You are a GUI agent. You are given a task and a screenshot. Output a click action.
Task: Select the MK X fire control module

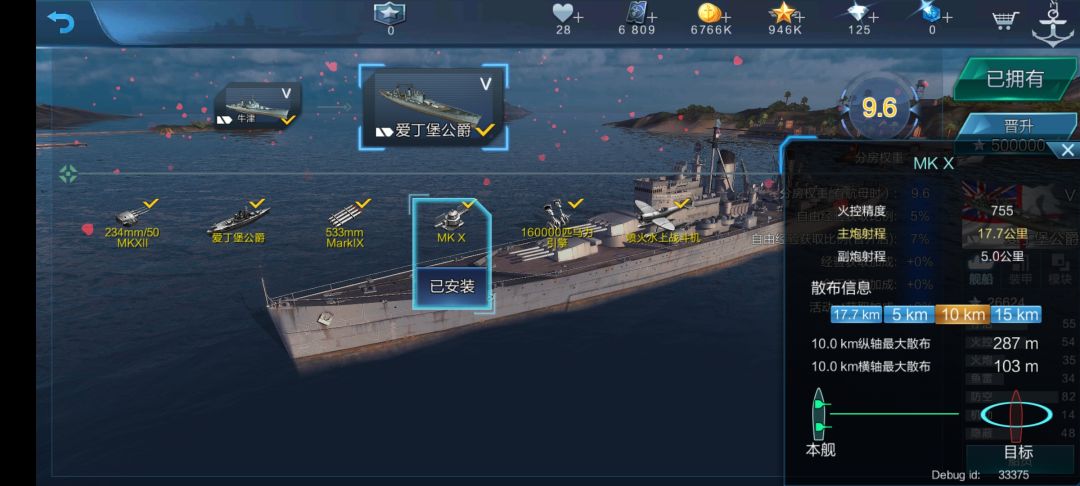point(452,224)
